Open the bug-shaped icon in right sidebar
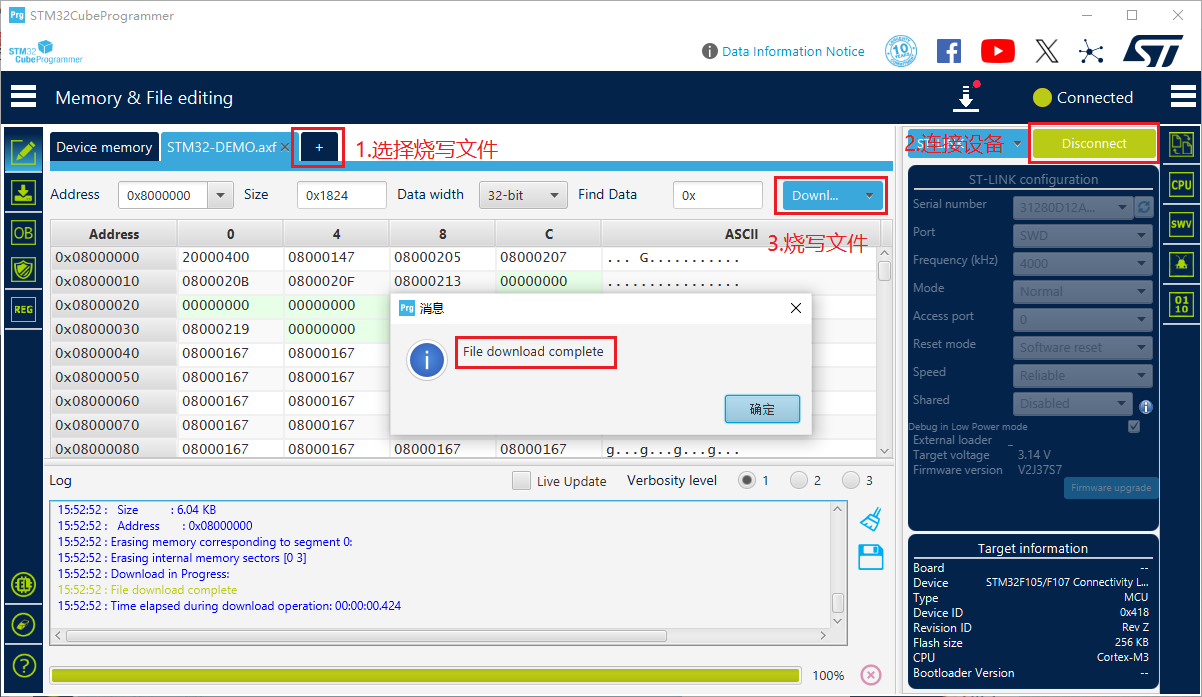 pos(1181,264)
